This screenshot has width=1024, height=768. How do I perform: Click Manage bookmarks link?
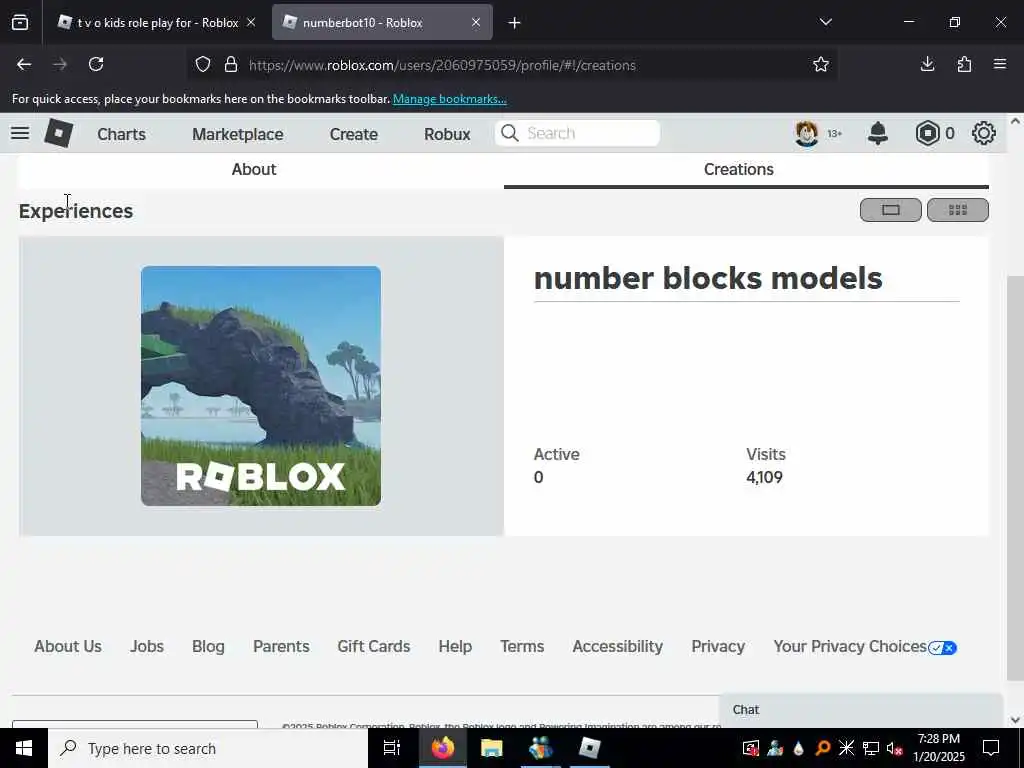pos(449,99)
